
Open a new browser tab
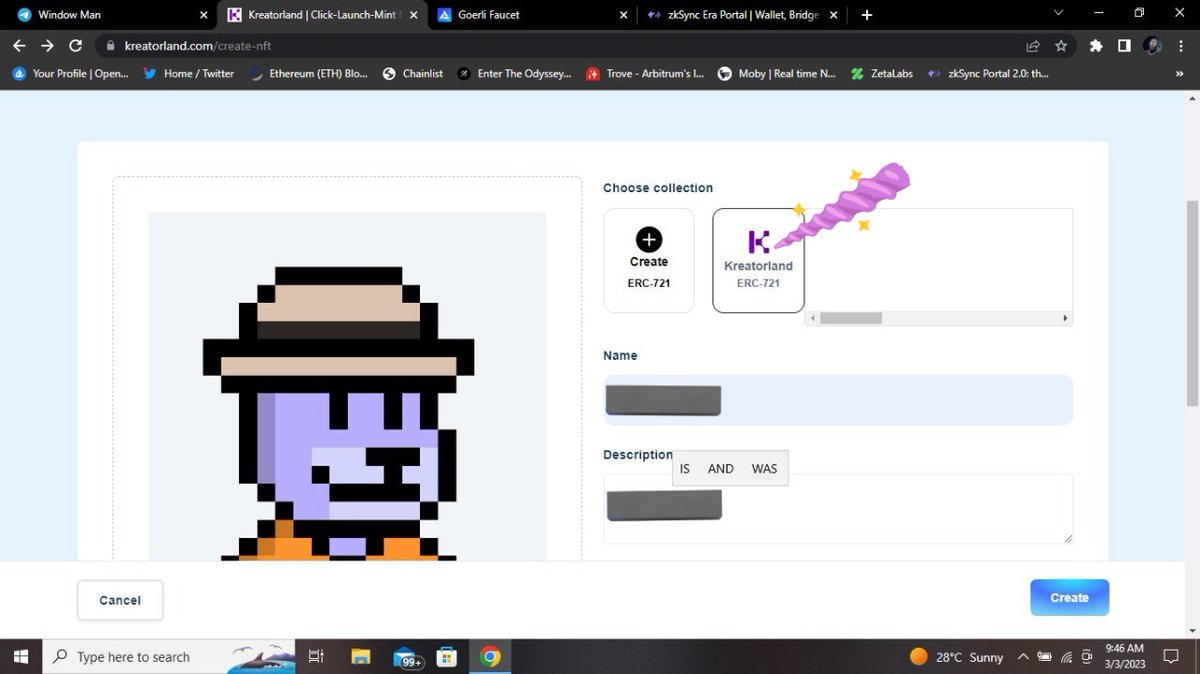point(867,15)
